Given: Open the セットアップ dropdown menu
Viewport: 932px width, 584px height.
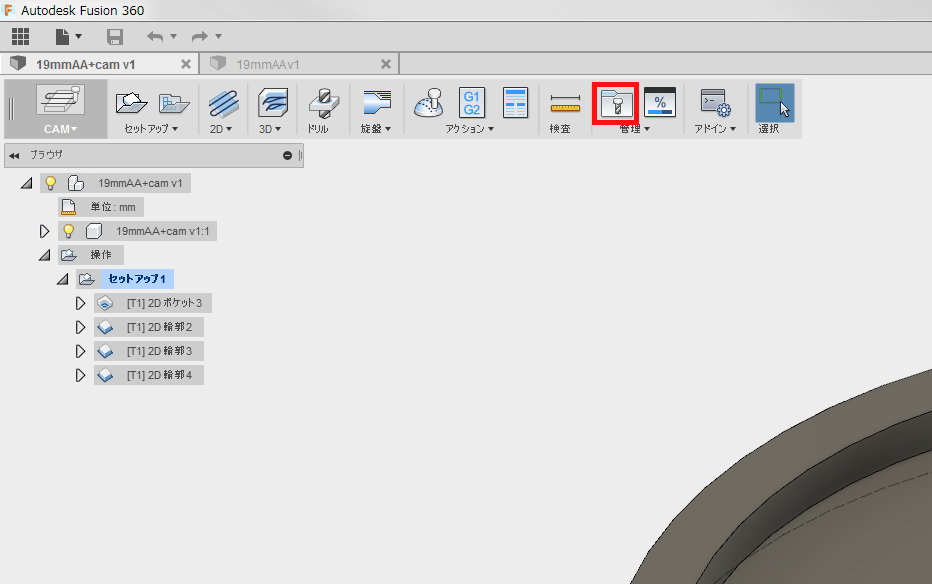Looking at the screenshot, I should coord(151,129).
